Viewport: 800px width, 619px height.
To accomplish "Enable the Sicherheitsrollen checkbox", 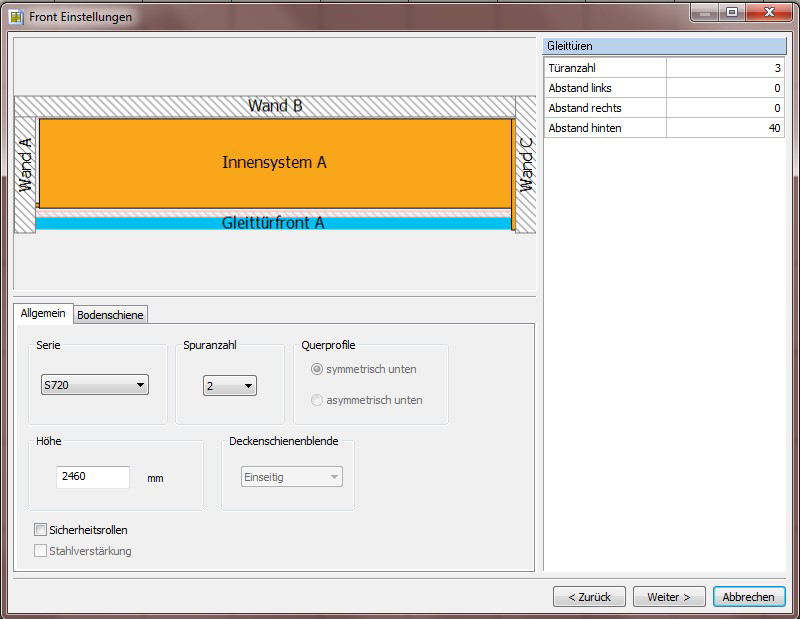I will pyautogui.click(x=39, y=529).
